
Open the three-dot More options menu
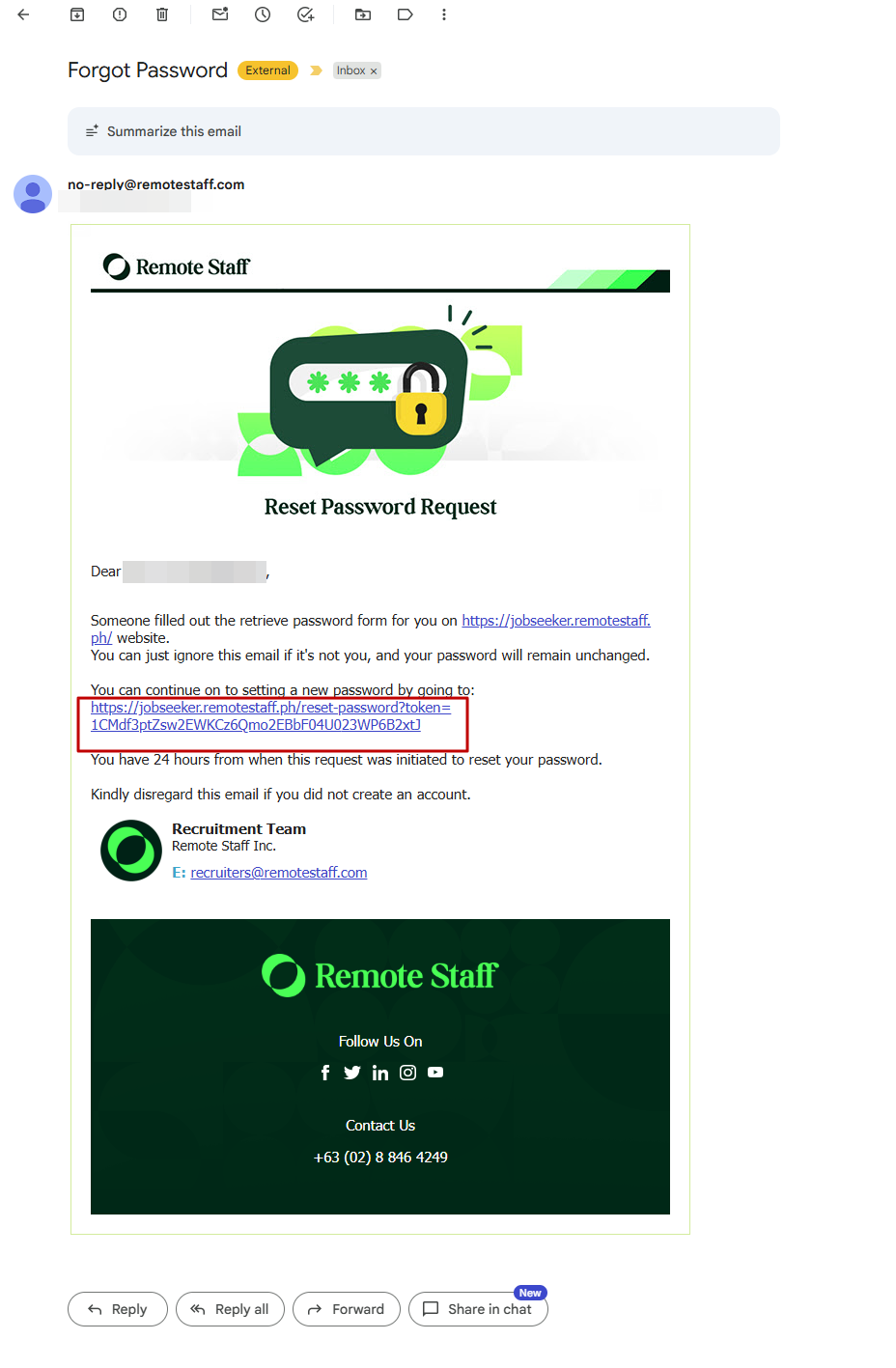(x=444, y=14)
